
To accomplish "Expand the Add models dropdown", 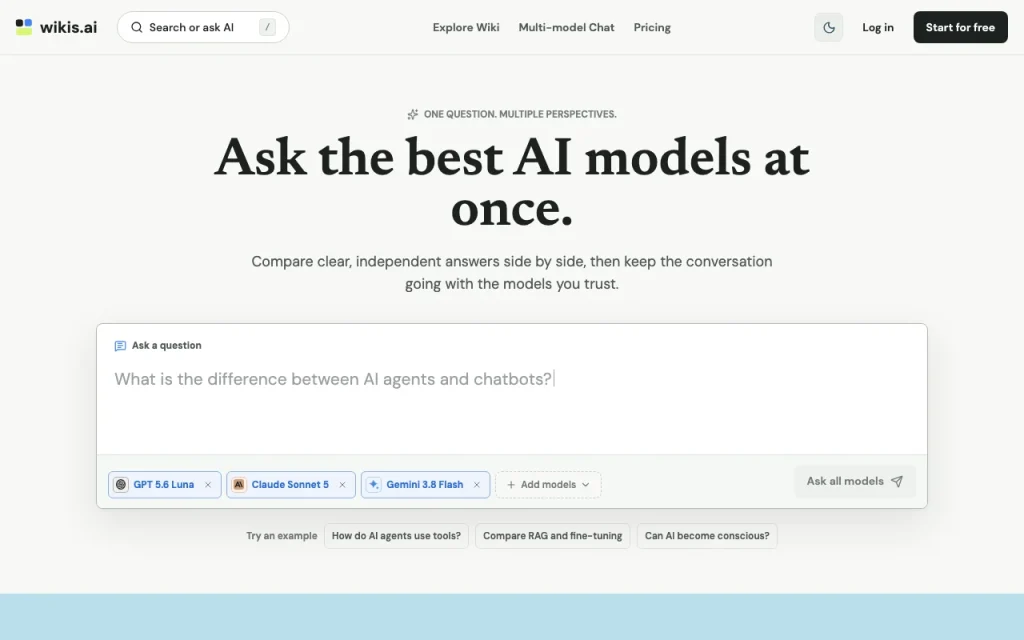I will pos(548,485).
